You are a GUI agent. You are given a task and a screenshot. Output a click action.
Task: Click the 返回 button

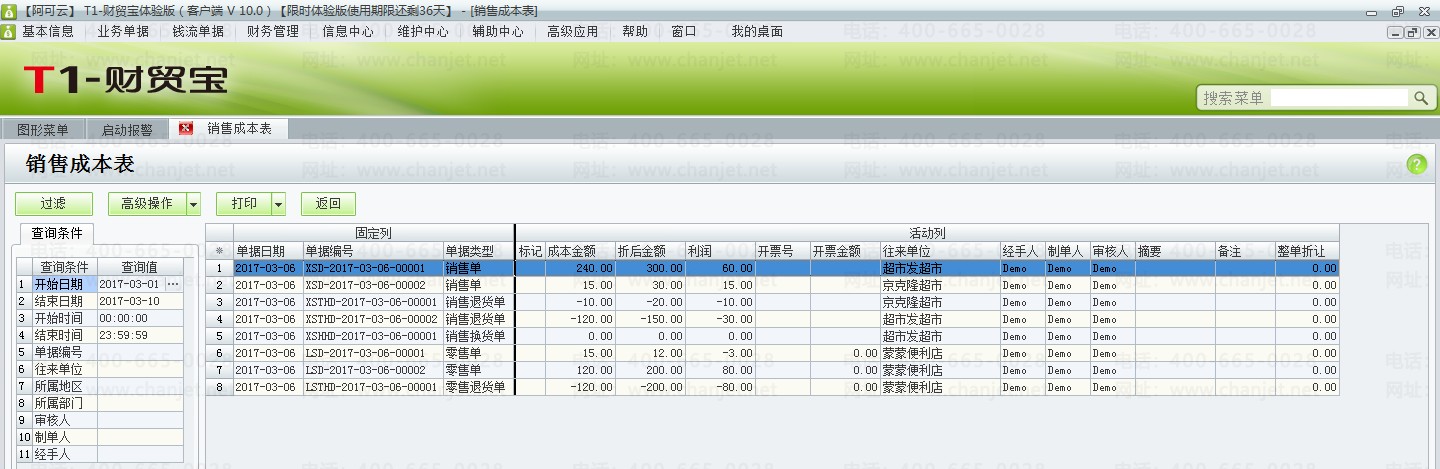328,204
